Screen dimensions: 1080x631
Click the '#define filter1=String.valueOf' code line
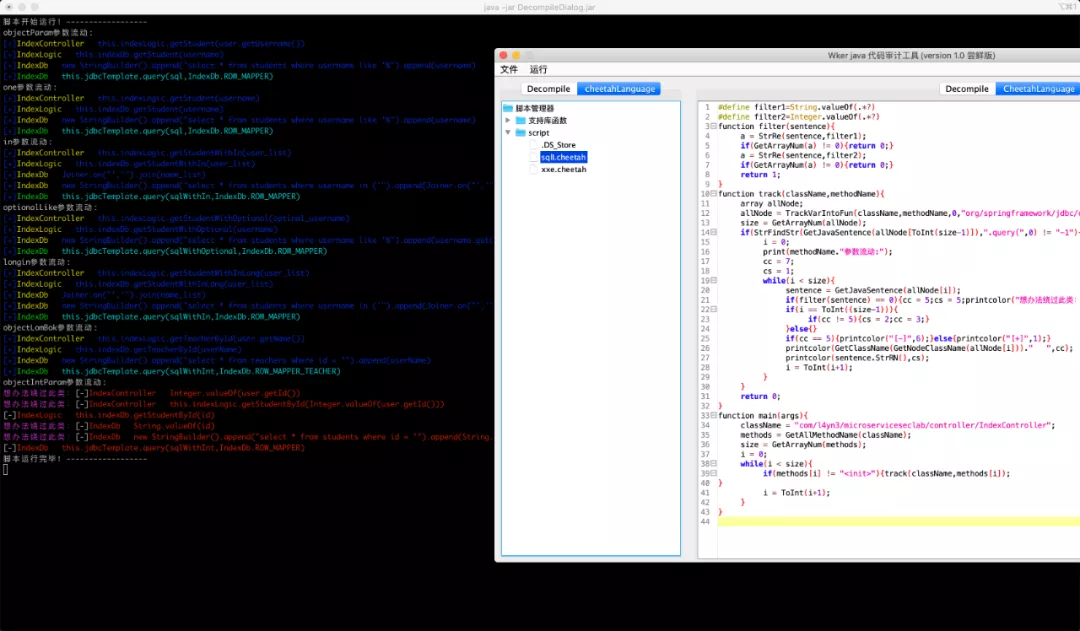[x=796, y=107]
